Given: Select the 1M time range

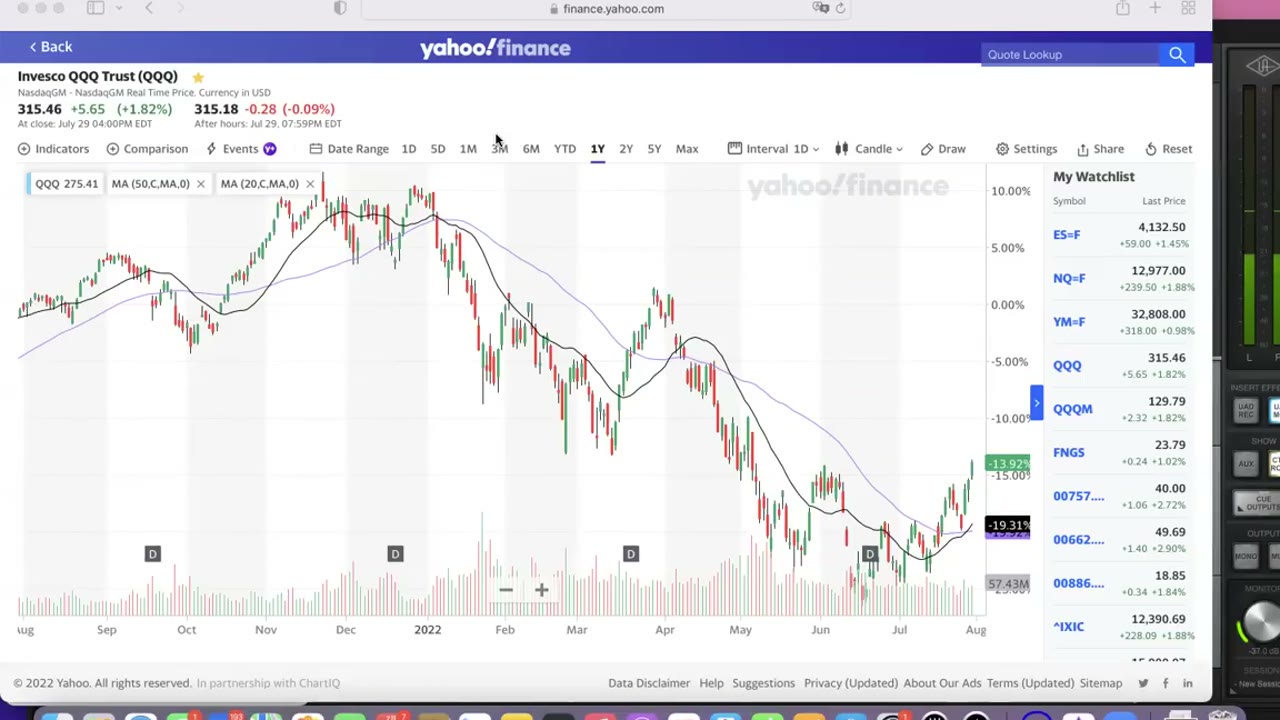Looking at the screenshot, I should tap(468, 149).
